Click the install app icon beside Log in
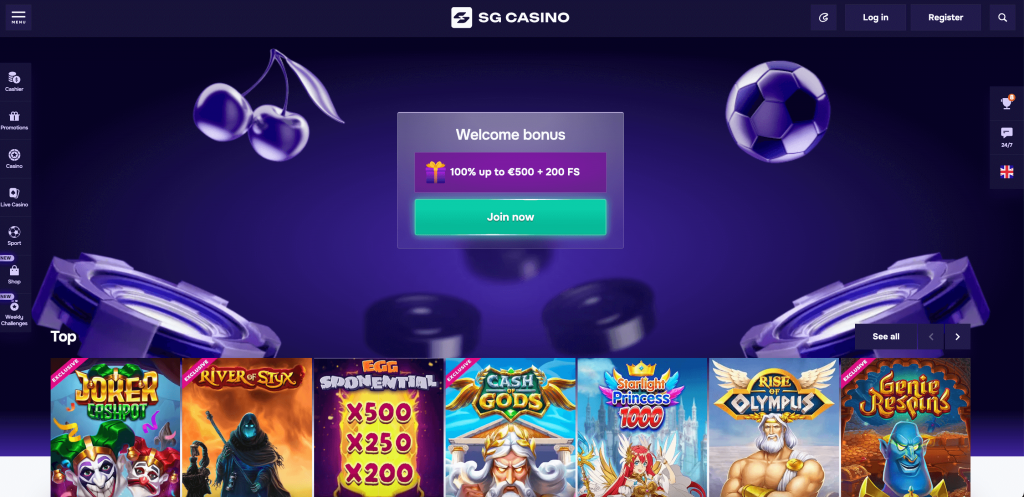The width and height of the screenshot is (1024, 497). click(824, 18)
